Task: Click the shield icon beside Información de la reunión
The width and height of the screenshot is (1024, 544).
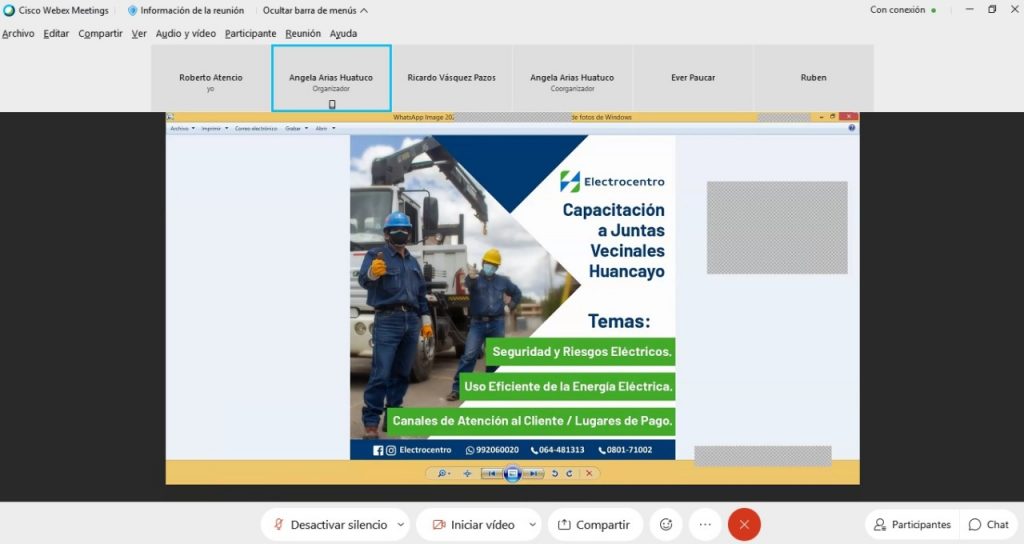Action: (133, 10)
